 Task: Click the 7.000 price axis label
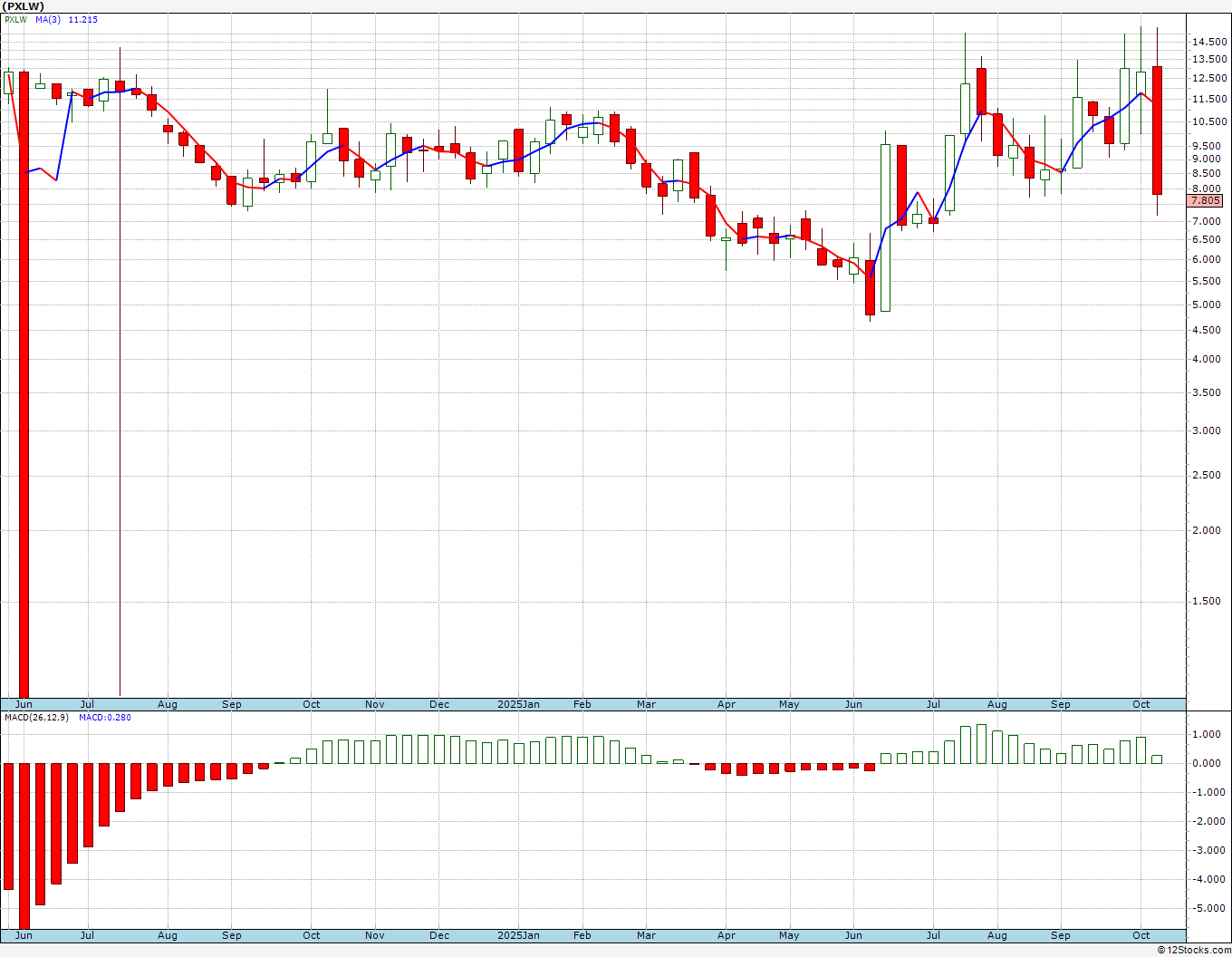click(1208, 221)
